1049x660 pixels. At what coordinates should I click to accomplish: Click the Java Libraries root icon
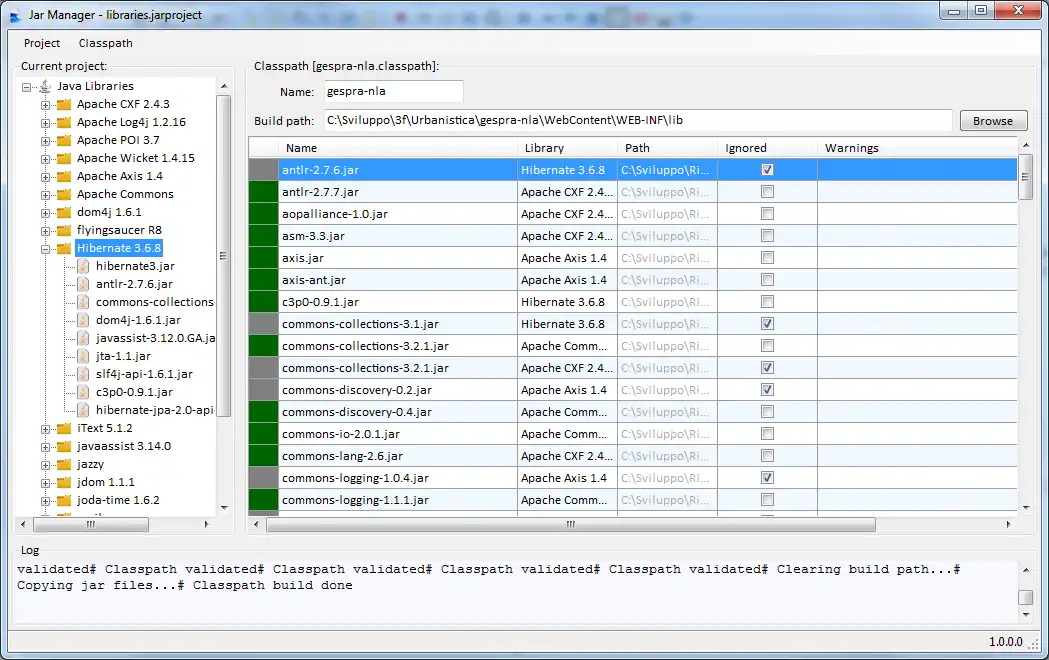45,86
